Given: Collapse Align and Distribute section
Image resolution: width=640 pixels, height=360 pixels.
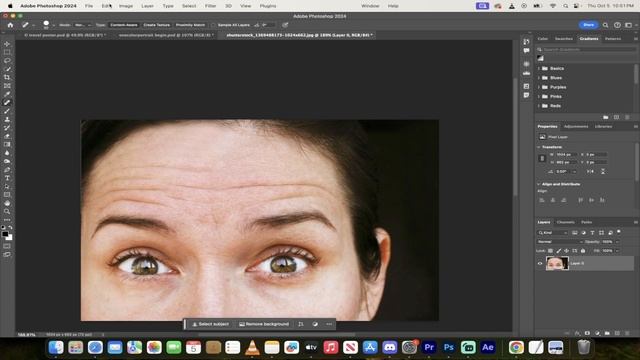Looking at the screenshot, I should pos(539,184).
